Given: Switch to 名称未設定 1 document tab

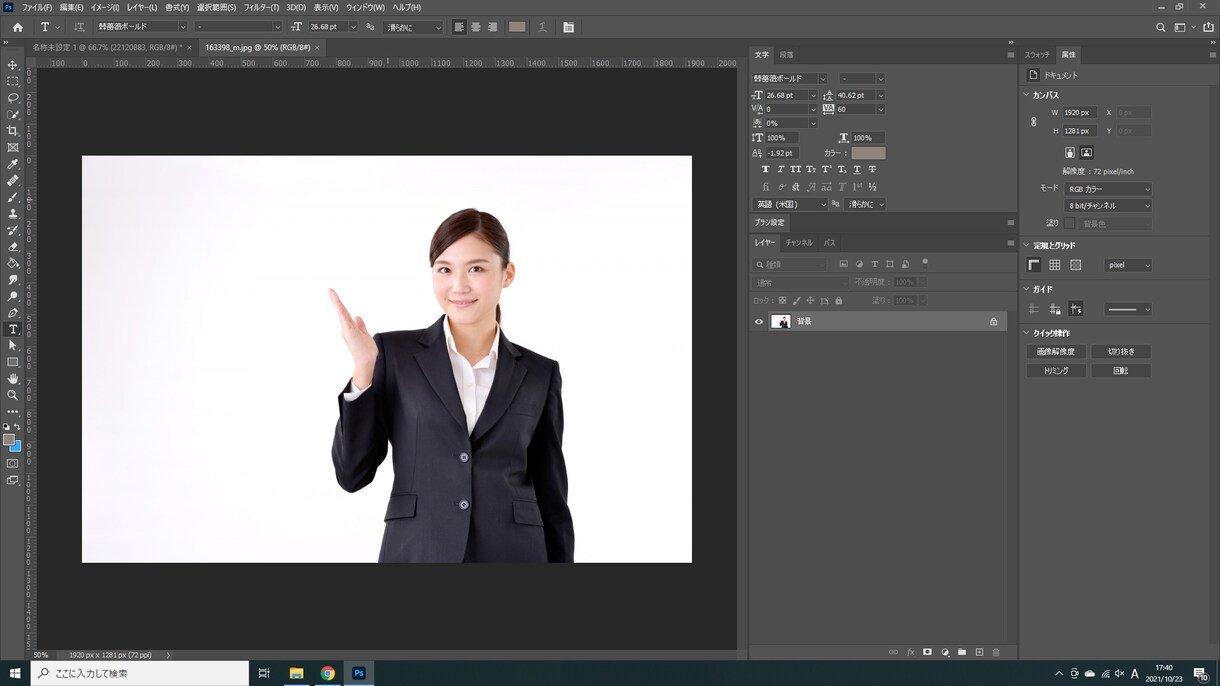Looking at the screenshot, I should click(107, 47).
